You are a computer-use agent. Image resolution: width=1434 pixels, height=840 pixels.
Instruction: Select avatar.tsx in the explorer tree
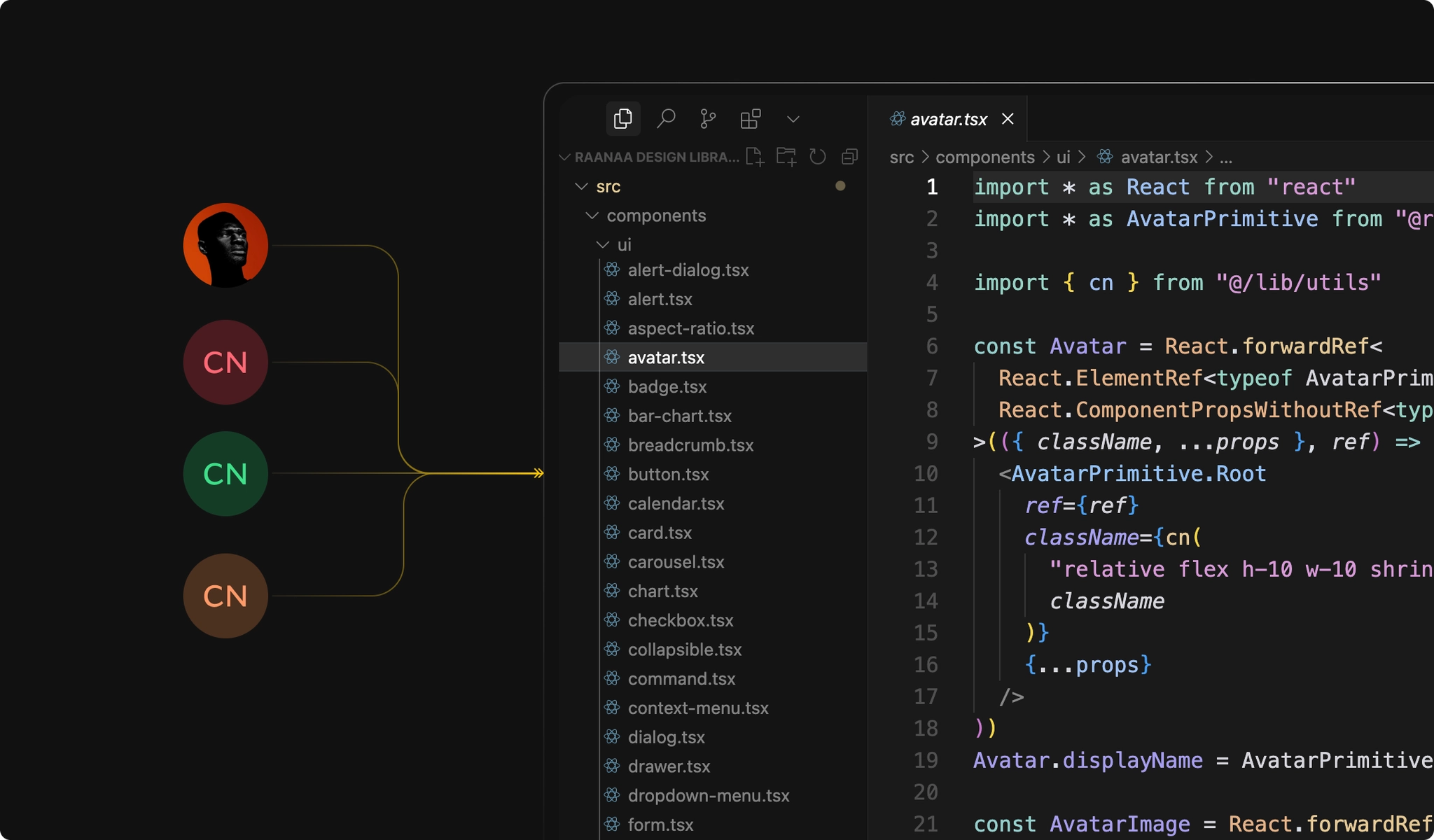pos(713,357)
